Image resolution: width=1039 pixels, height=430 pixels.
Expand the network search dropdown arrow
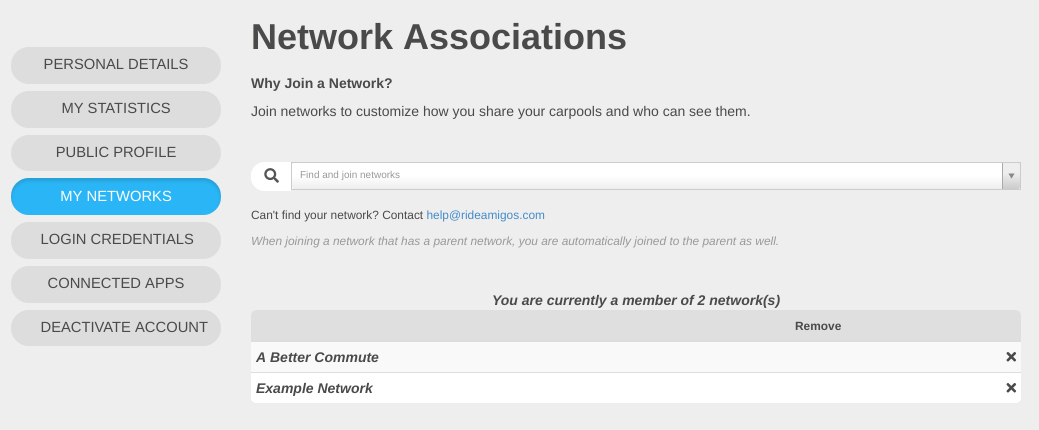pyautogui.click(x=1011, y=176)
